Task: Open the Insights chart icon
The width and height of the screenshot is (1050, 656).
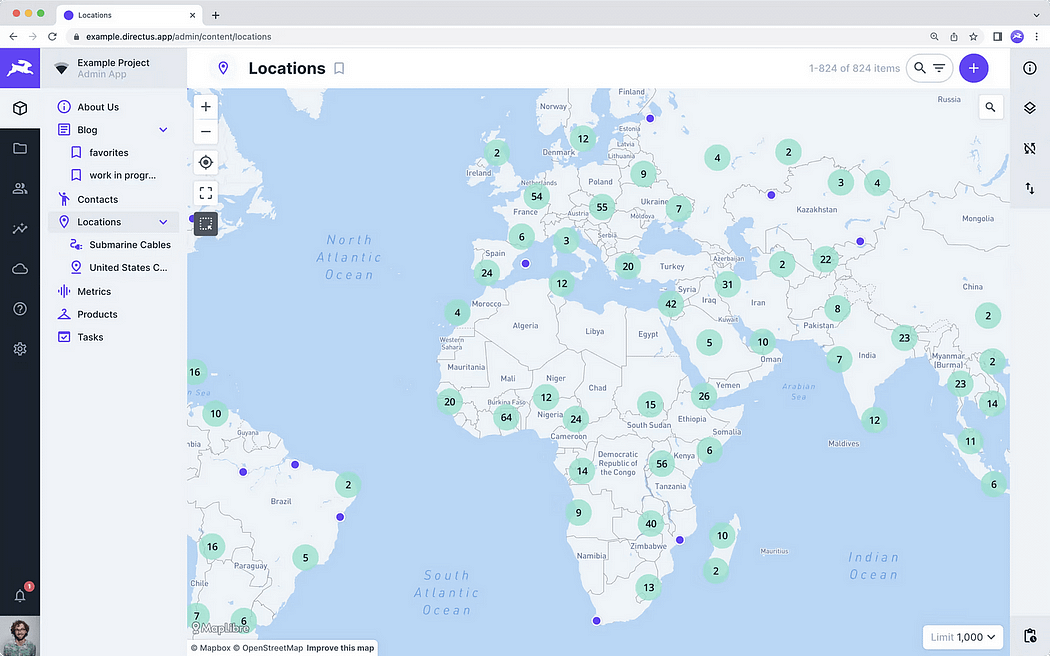Action: [20, 228]
